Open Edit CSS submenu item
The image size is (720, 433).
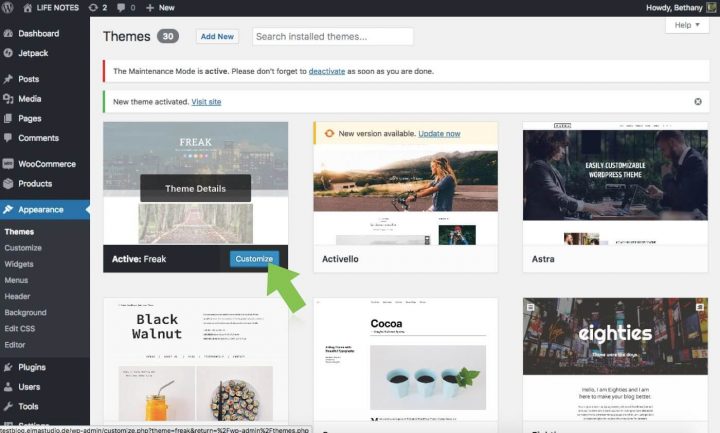pos(20,329)
